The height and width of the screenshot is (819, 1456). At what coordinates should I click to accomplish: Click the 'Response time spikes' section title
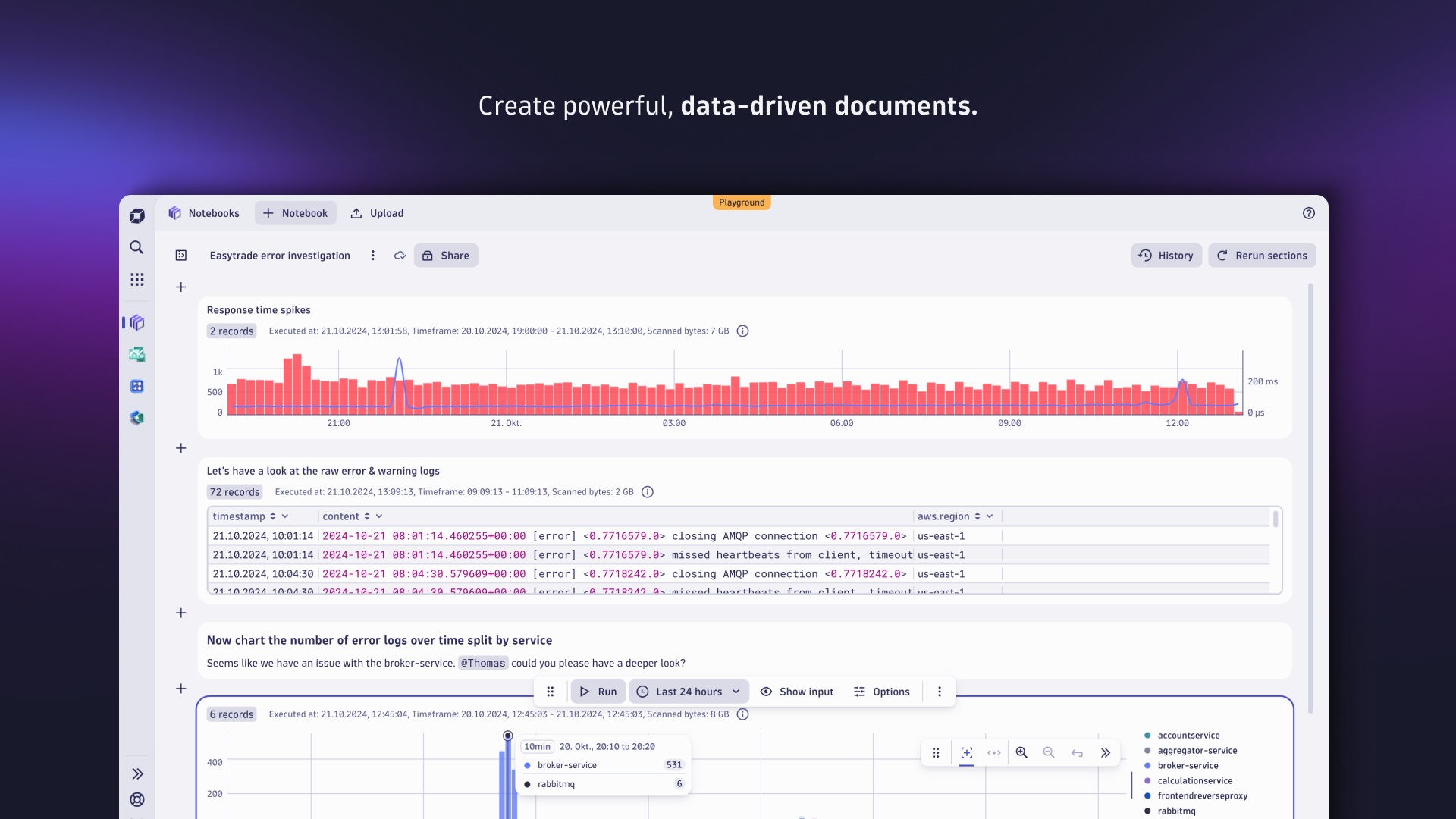tap(259, 310)
